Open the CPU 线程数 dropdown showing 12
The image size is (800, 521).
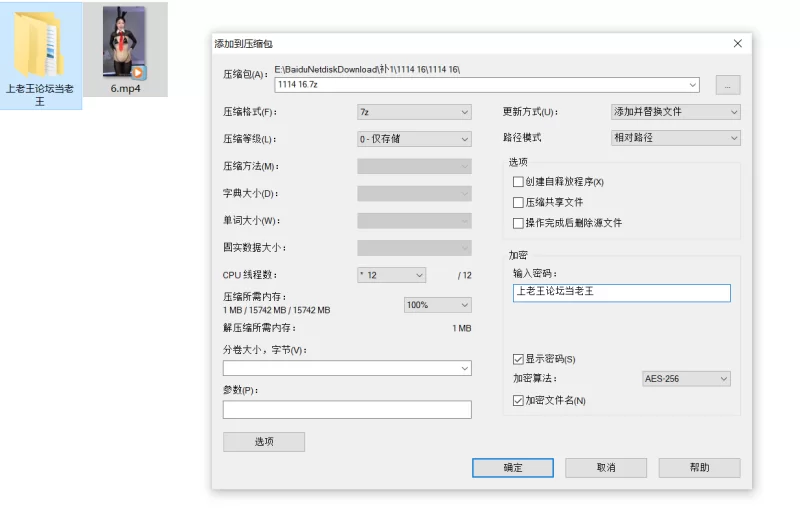tap(391, 275)
